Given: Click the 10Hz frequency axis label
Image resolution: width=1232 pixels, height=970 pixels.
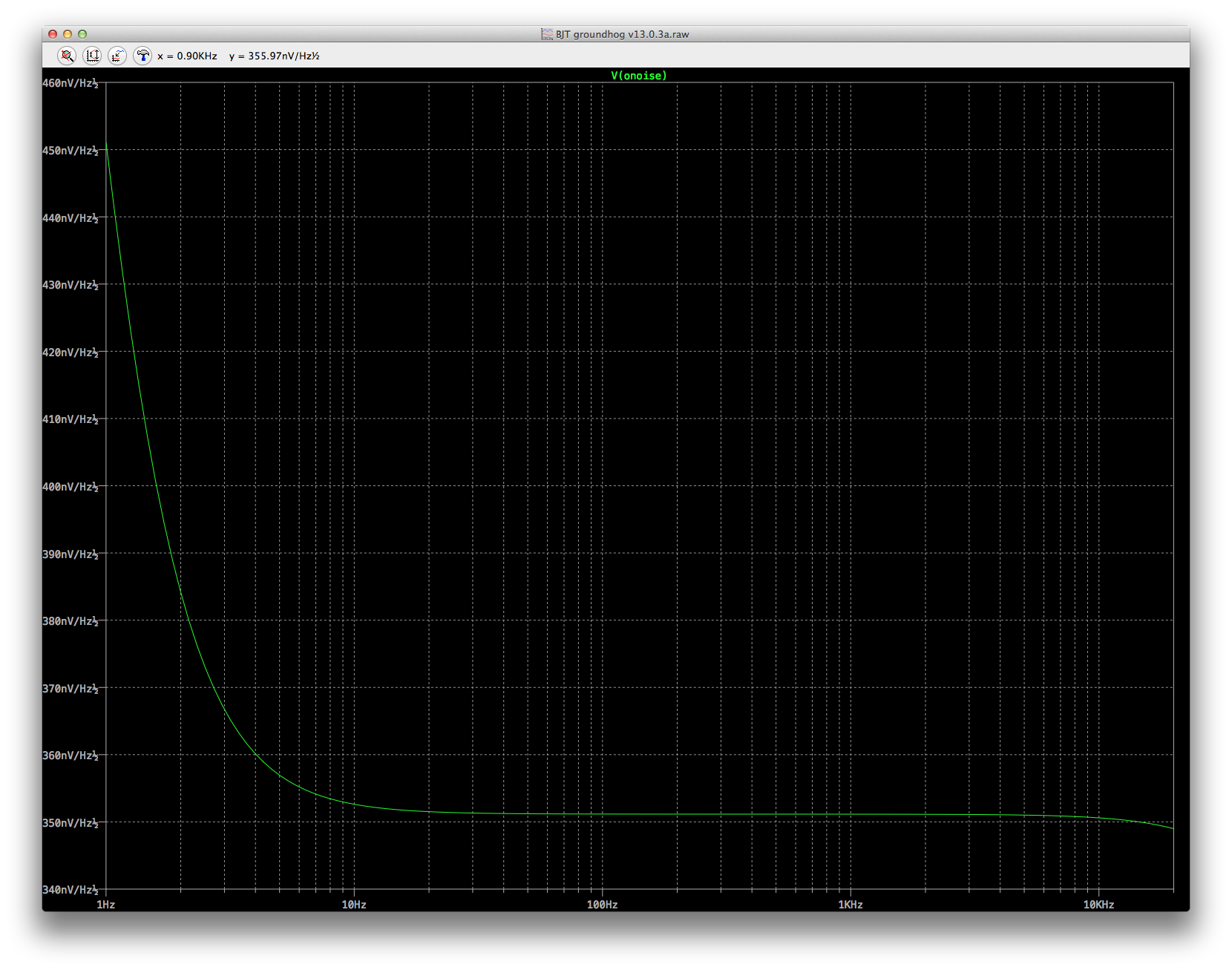Looking at the screenshot, I should pos(354,905).
